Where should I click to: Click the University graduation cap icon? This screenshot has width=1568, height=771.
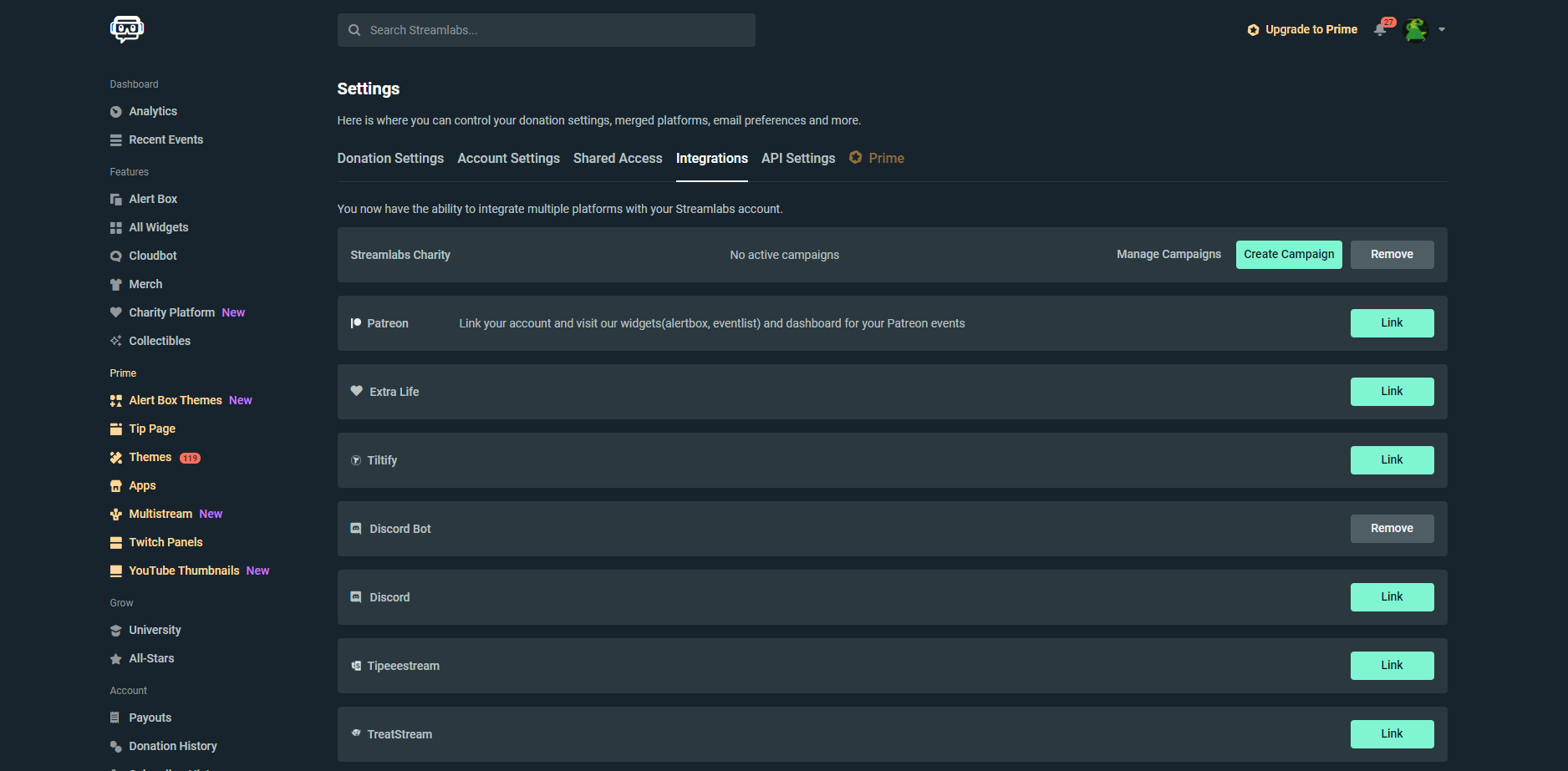[116, 631]
